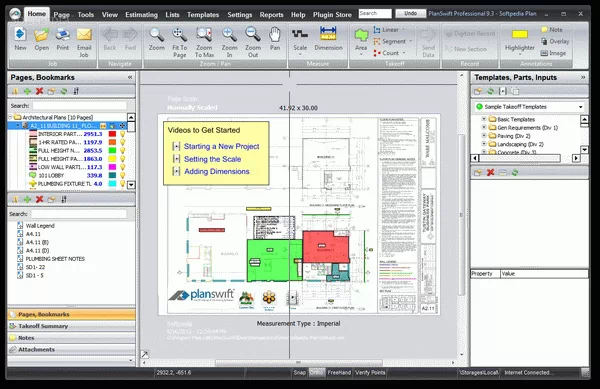This screenshot has height=389, width=600.
Task: Open the Reports ribbon tab
Action: click(271, 15)
